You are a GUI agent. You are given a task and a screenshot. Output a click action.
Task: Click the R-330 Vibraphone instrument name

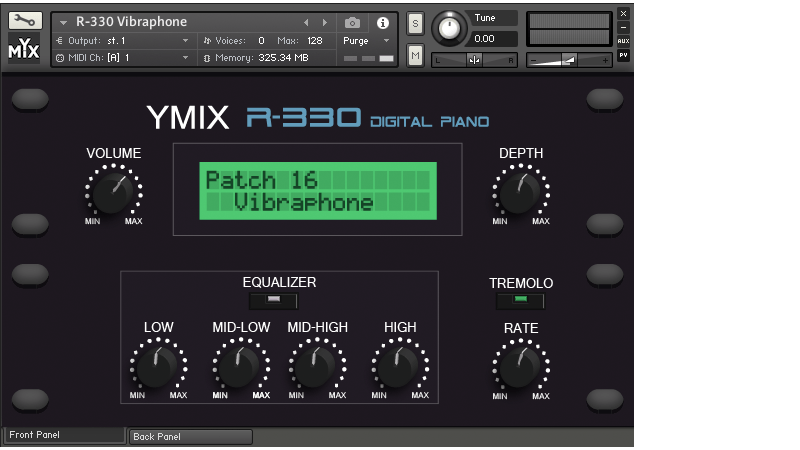132,22
